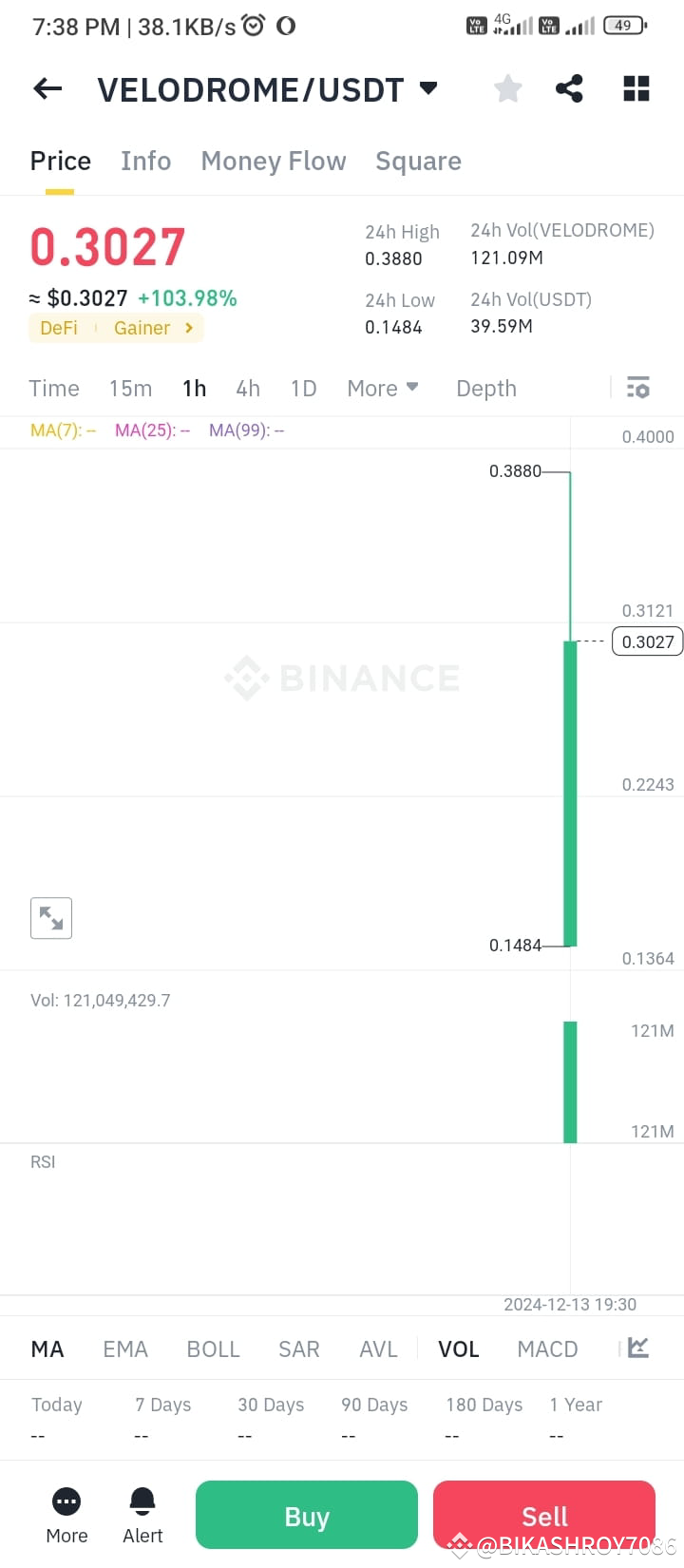The width and height of the screenshot is (684, 1568).
Task: Open the More dots icon
Action: pos(66,1501)
